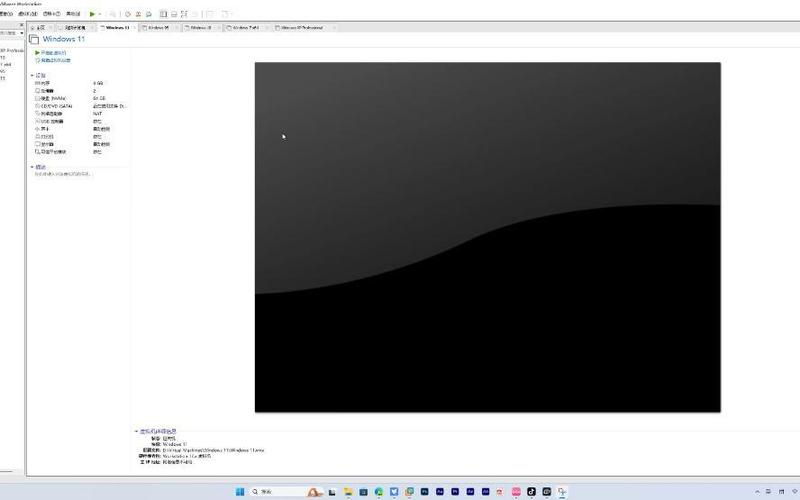Switch to the Windows 7 x64 tab
Screen dimensions: 800x500
(245, 28)
